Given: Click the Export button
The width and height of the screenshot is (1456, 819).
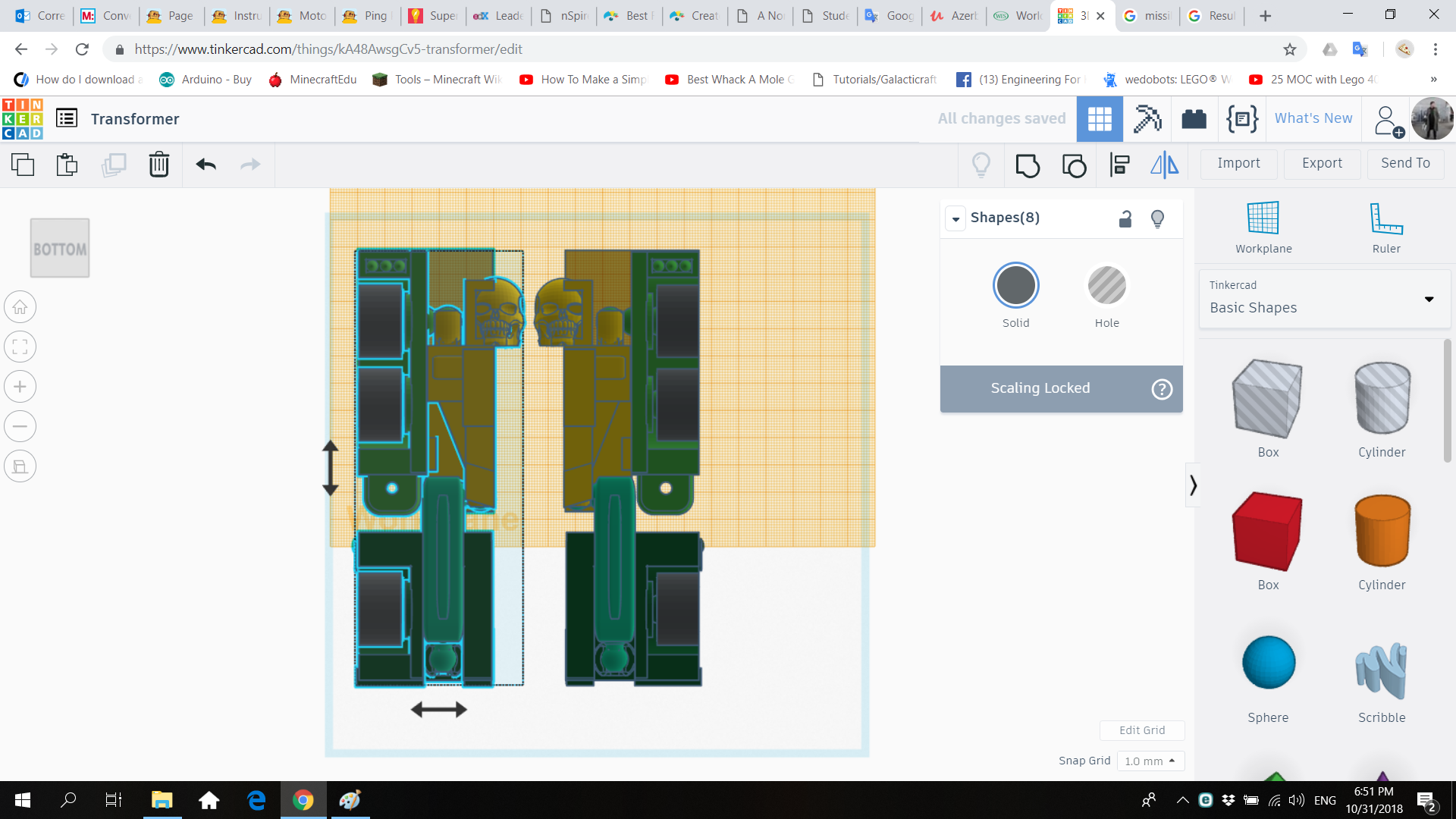Looking at the screenshot, I should (1321, 164).
